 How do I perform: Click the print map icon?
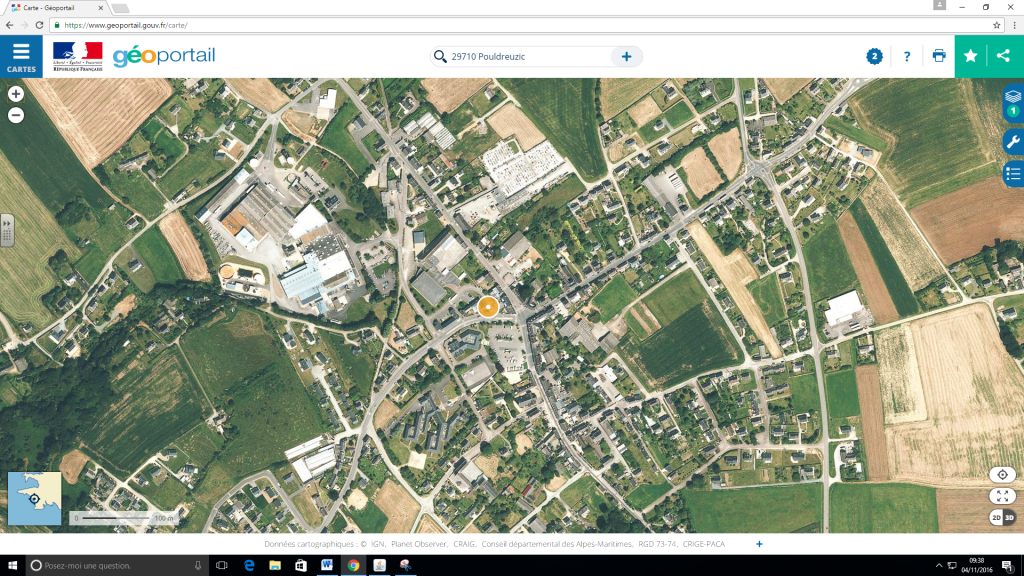coord(938,56)
